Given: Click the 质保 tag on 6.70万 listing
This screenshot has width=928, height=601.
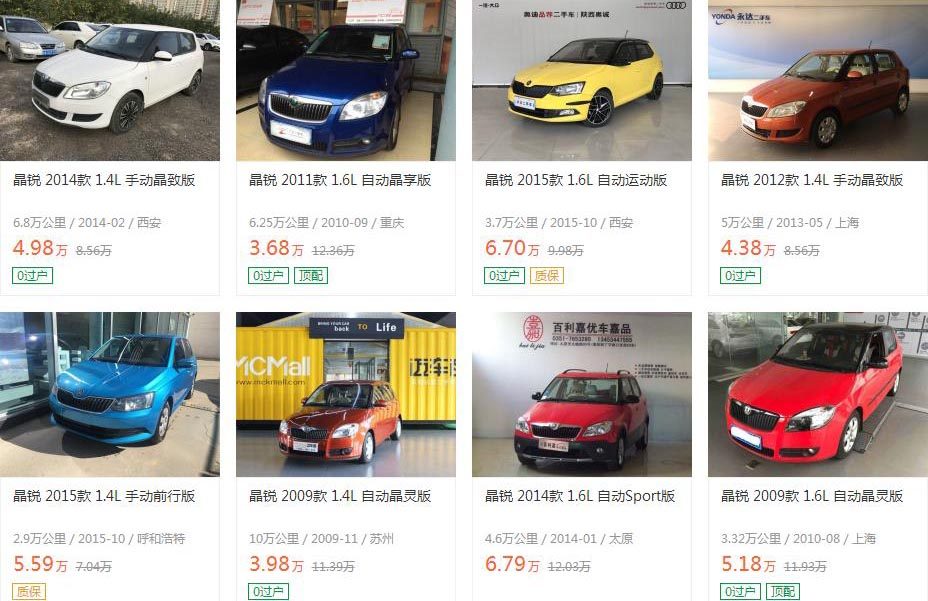Looking at the screenshot, I should 547,275.
